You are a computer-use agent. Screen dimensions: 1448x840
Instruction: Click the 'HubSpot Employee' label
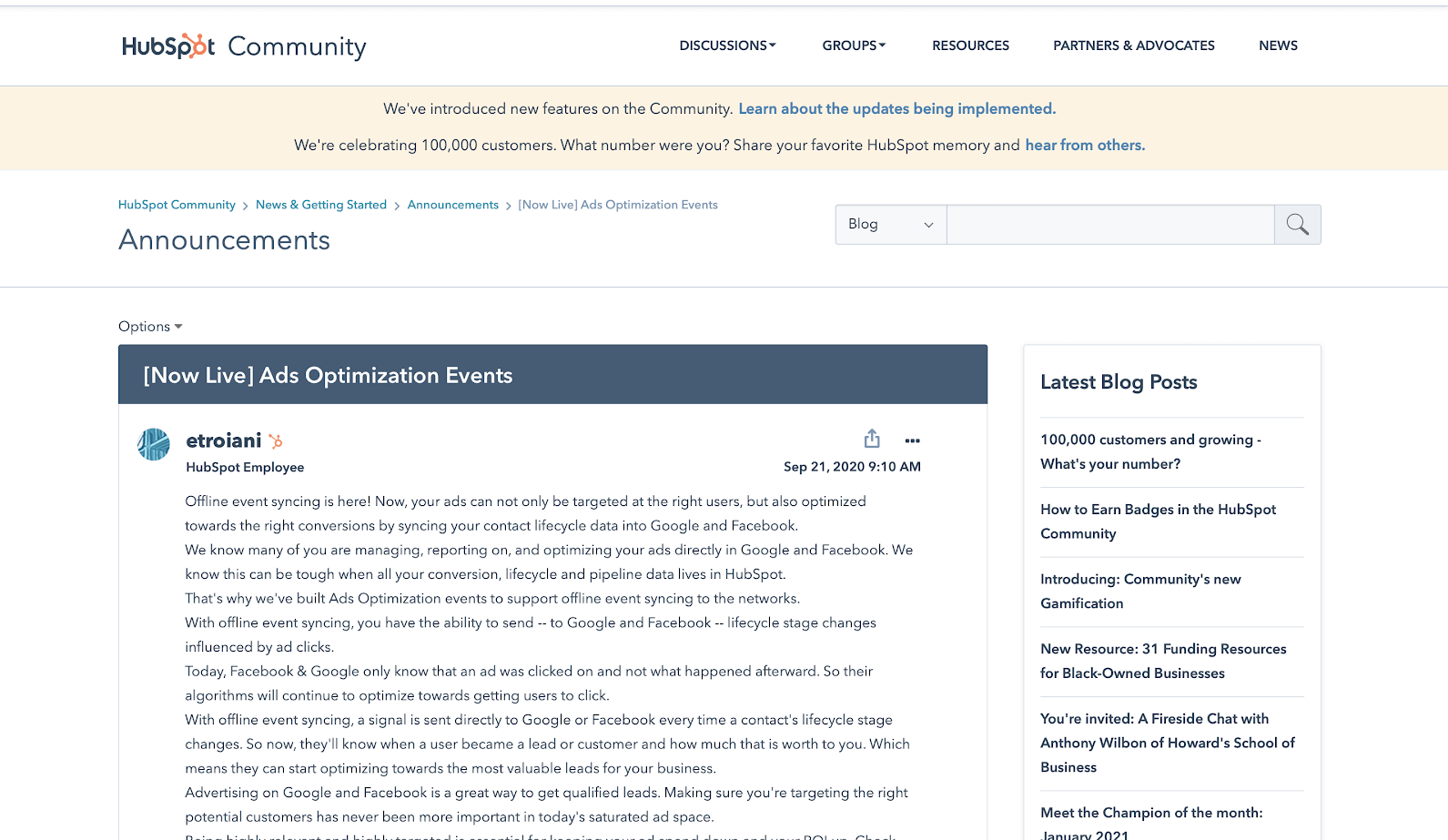pos(245,467)
